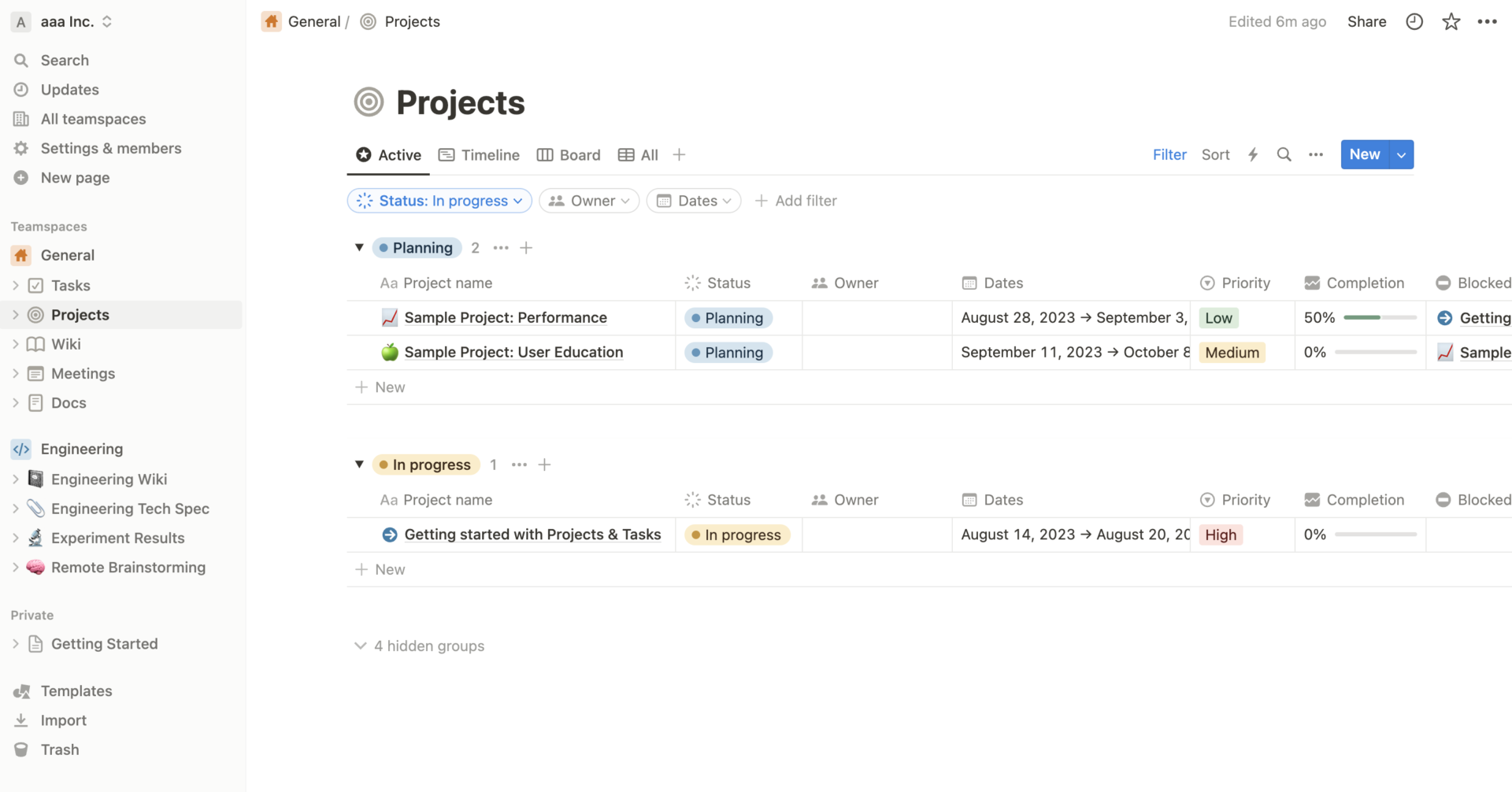Click the New button to create a project
The image size is (1512, 792).
pos(1365,154)
